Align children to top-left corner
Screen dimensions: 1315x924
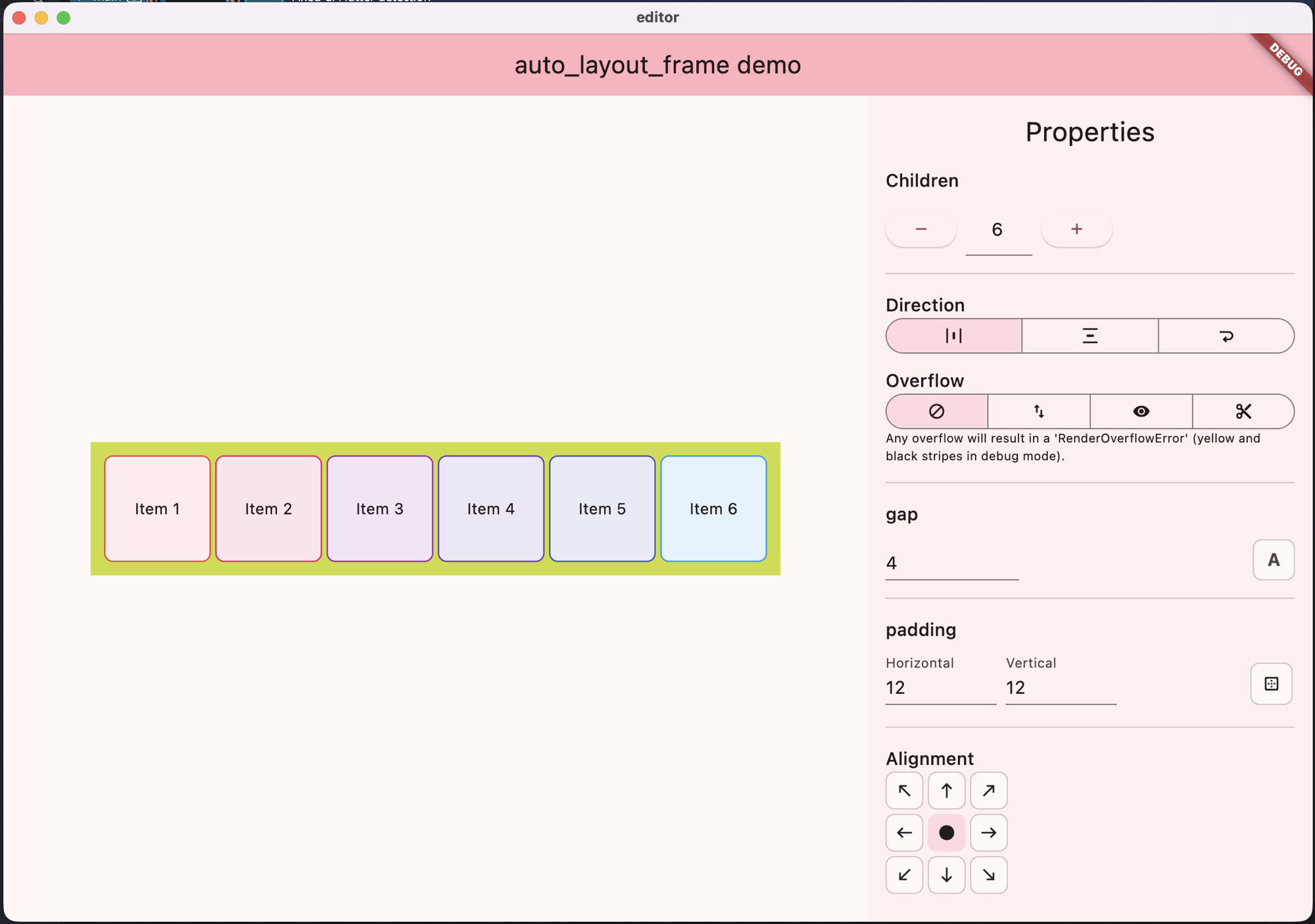(x=904, y=791)
